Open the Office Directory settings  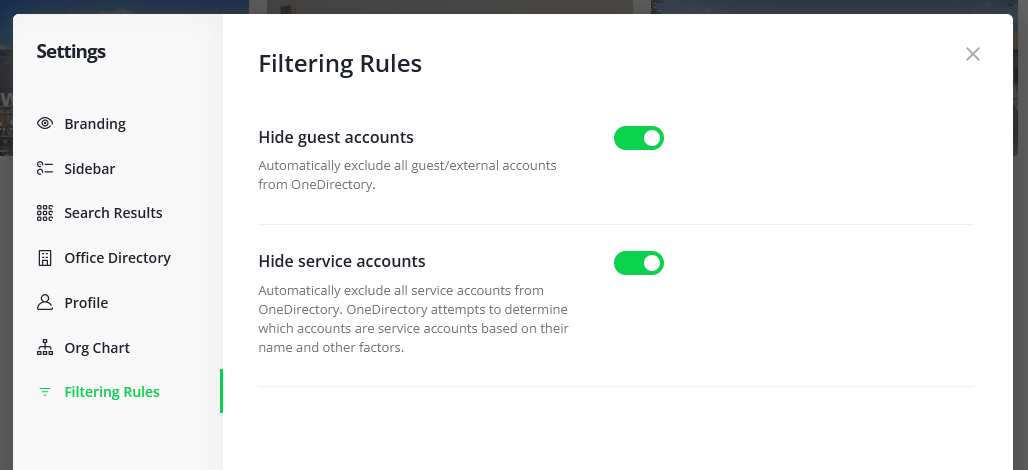point(117,258)
